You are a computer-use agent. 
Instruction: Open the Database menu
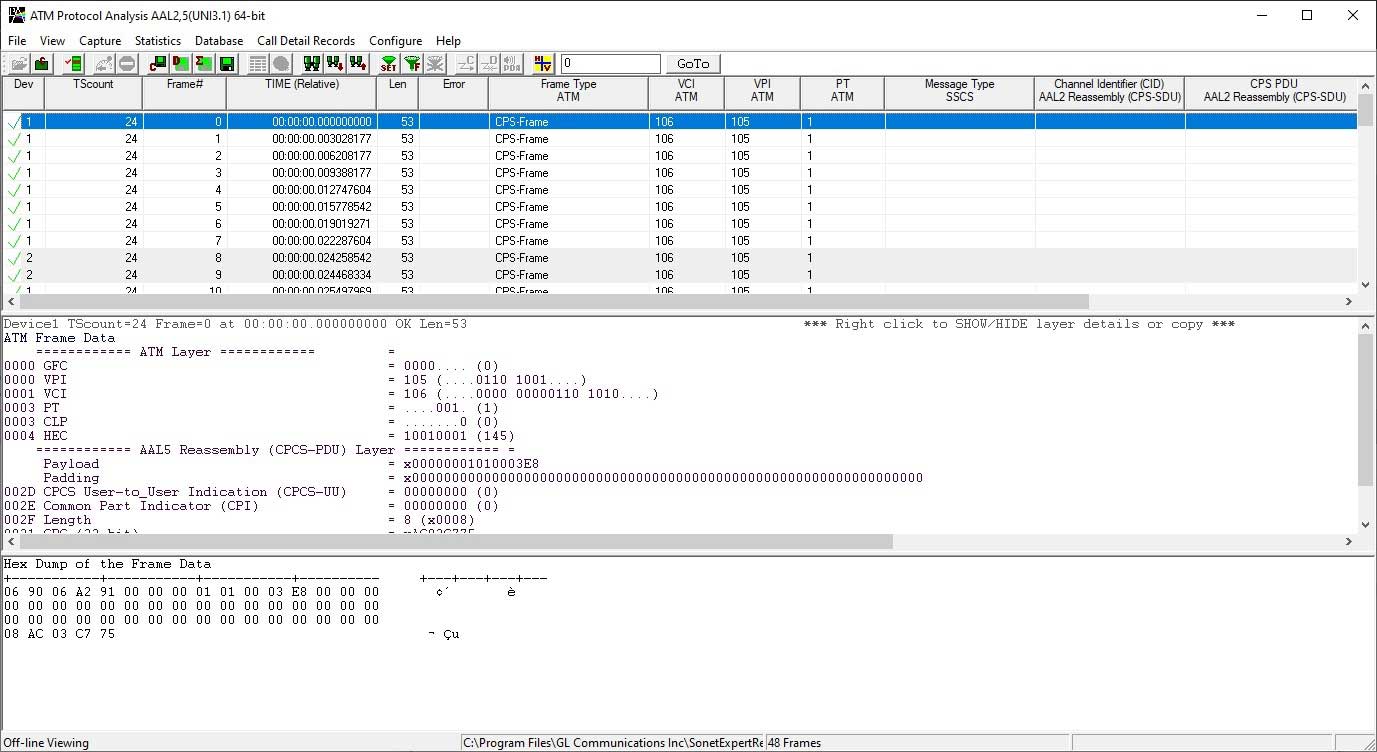pos(219,41)
